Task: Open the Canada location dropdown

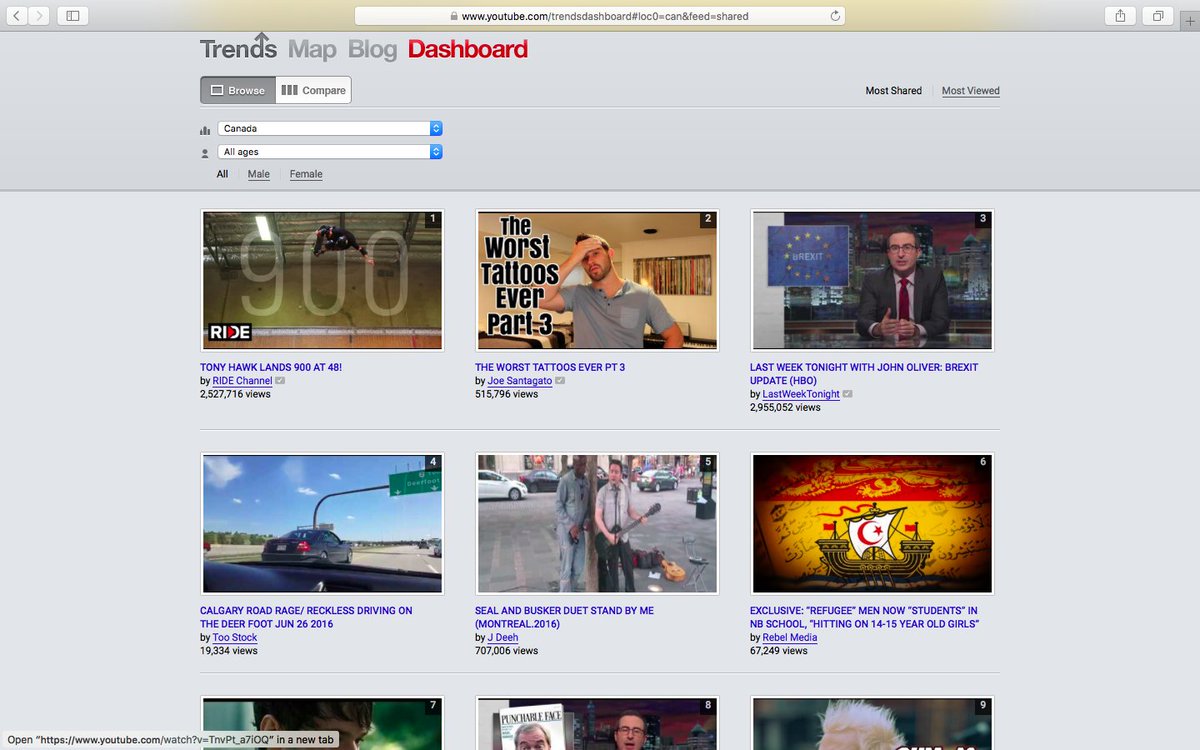Action: pyautogui.click(x=330, y=128)
